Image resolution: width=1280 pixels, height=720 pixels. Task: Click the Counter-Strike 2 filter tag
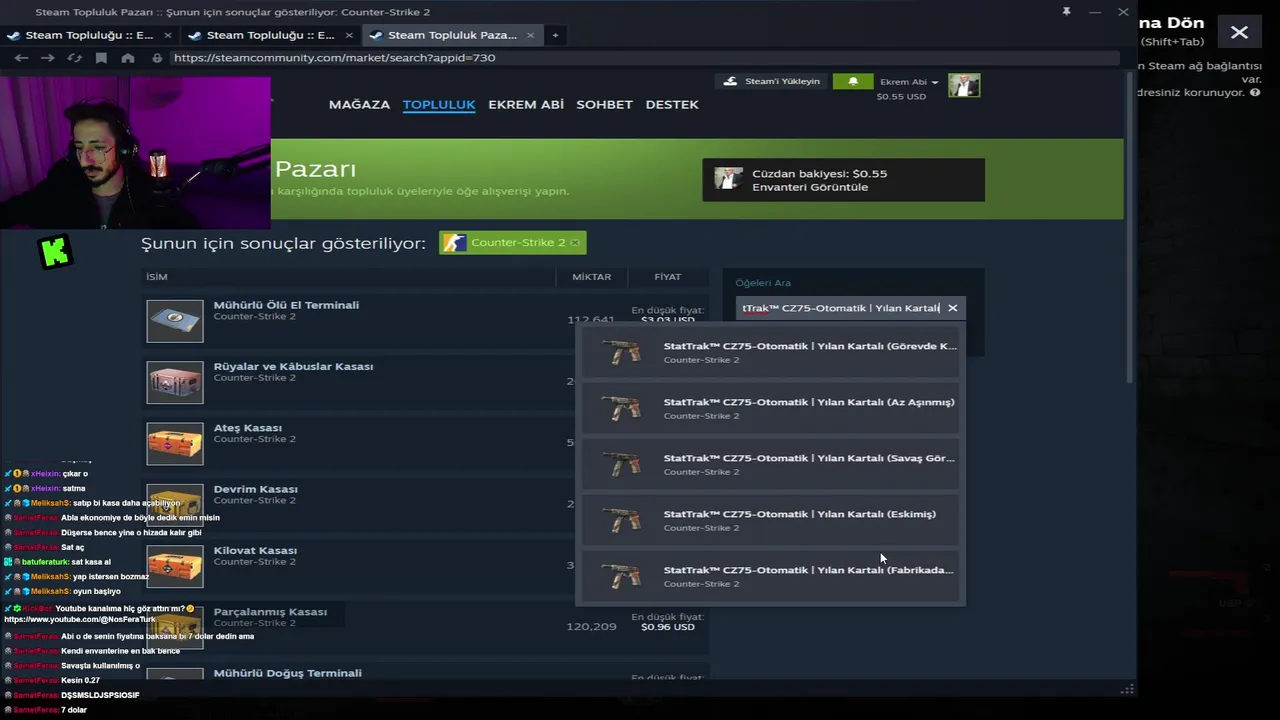pyautogui.click(x=512, y=243)
